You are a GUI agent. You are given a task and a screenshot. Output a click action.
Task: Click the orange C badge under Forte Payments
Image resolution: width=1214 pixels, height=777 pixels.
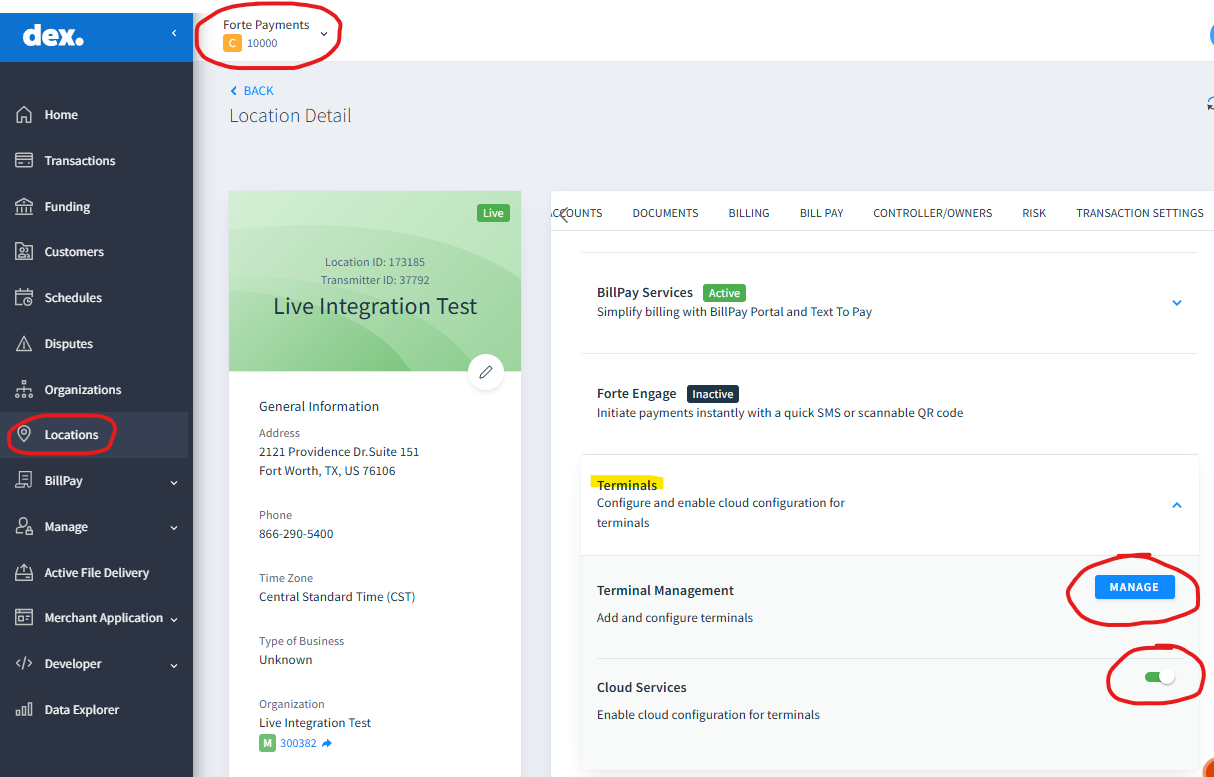point(232,43)
